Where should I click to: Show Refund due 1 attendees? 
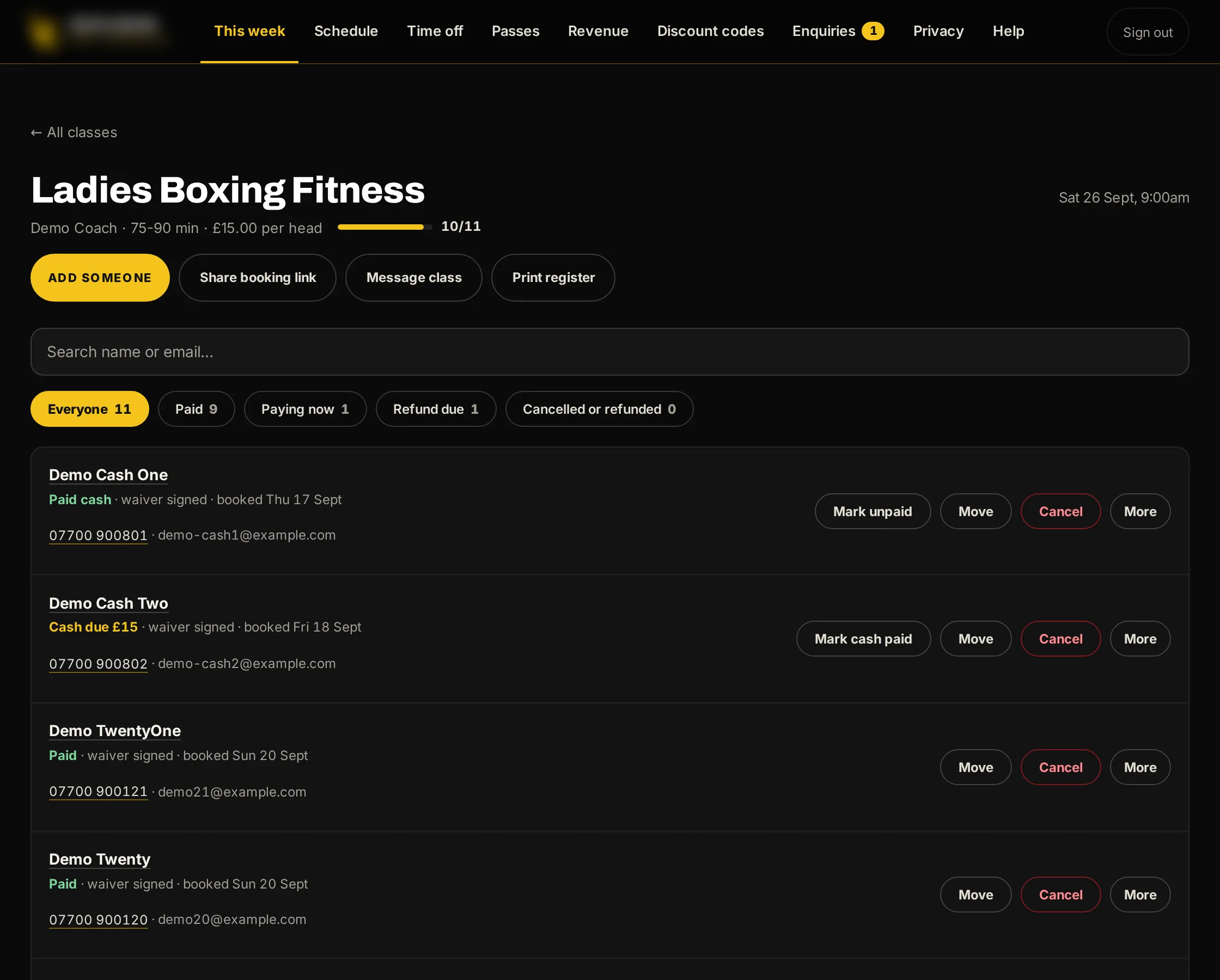point(436,409)
